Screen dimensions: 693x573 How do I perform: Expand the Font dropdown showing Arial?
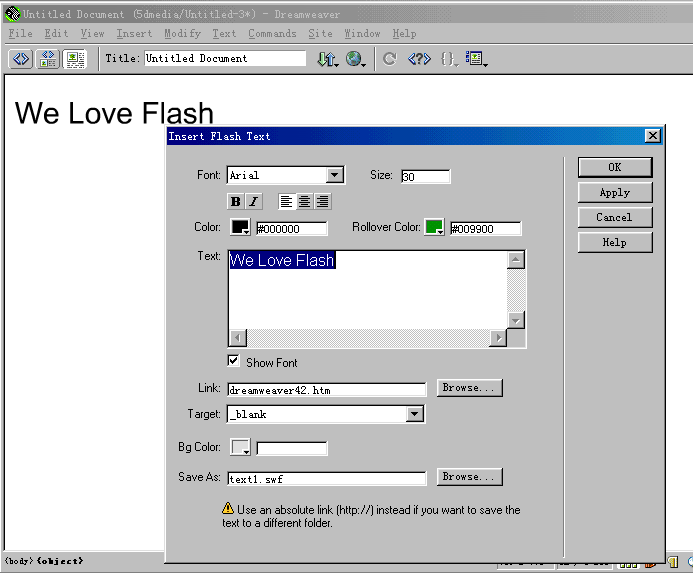point(335,175)
